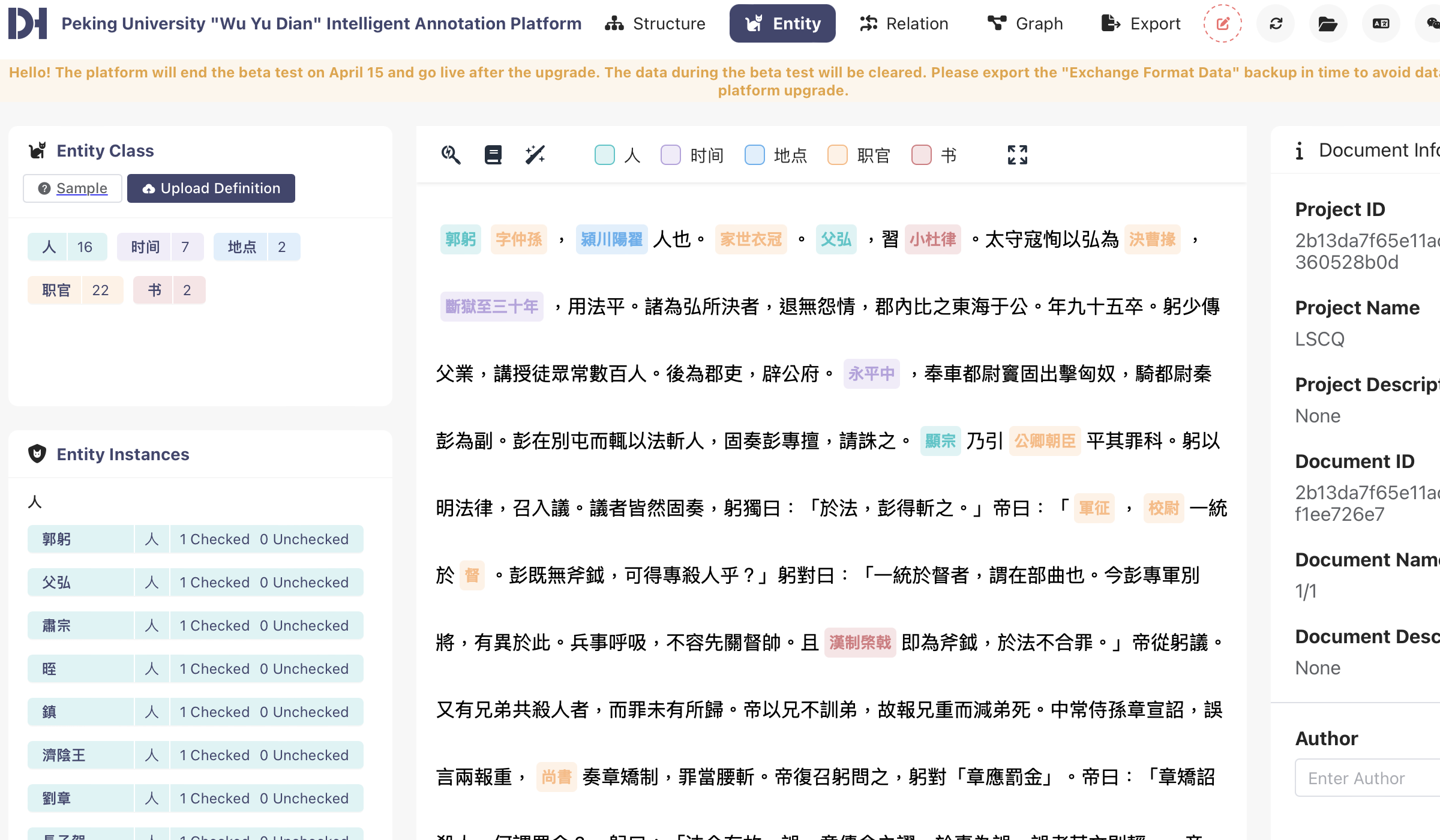Toggle fullscreen expand icon
The height and width of the screenshot is (840, 1440).
pyautogui.click(x=1018, y=155)
